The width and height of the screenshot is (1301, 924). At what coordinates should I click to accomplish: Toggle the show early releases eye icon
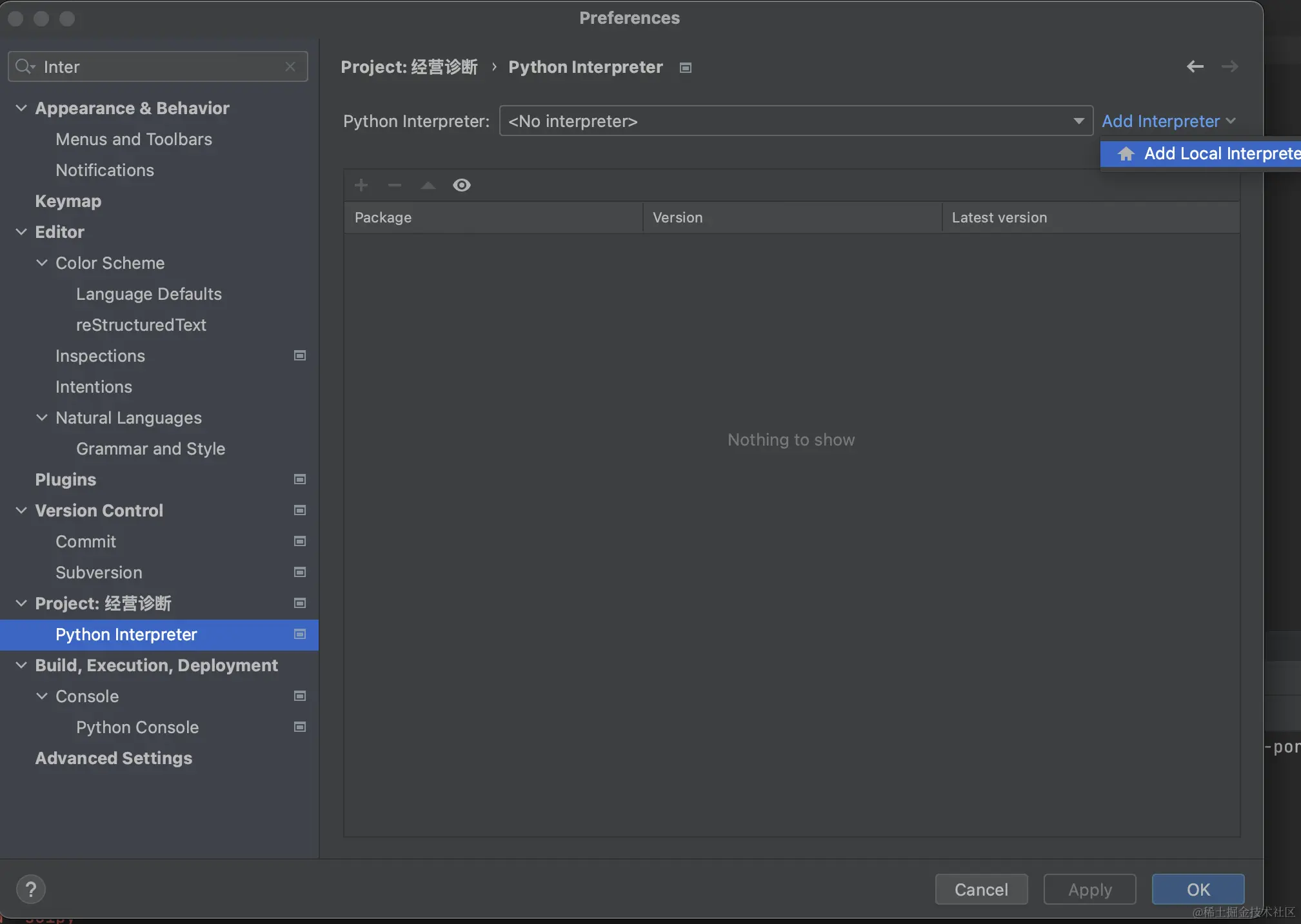pyautogui.click(x=462, y=186)
